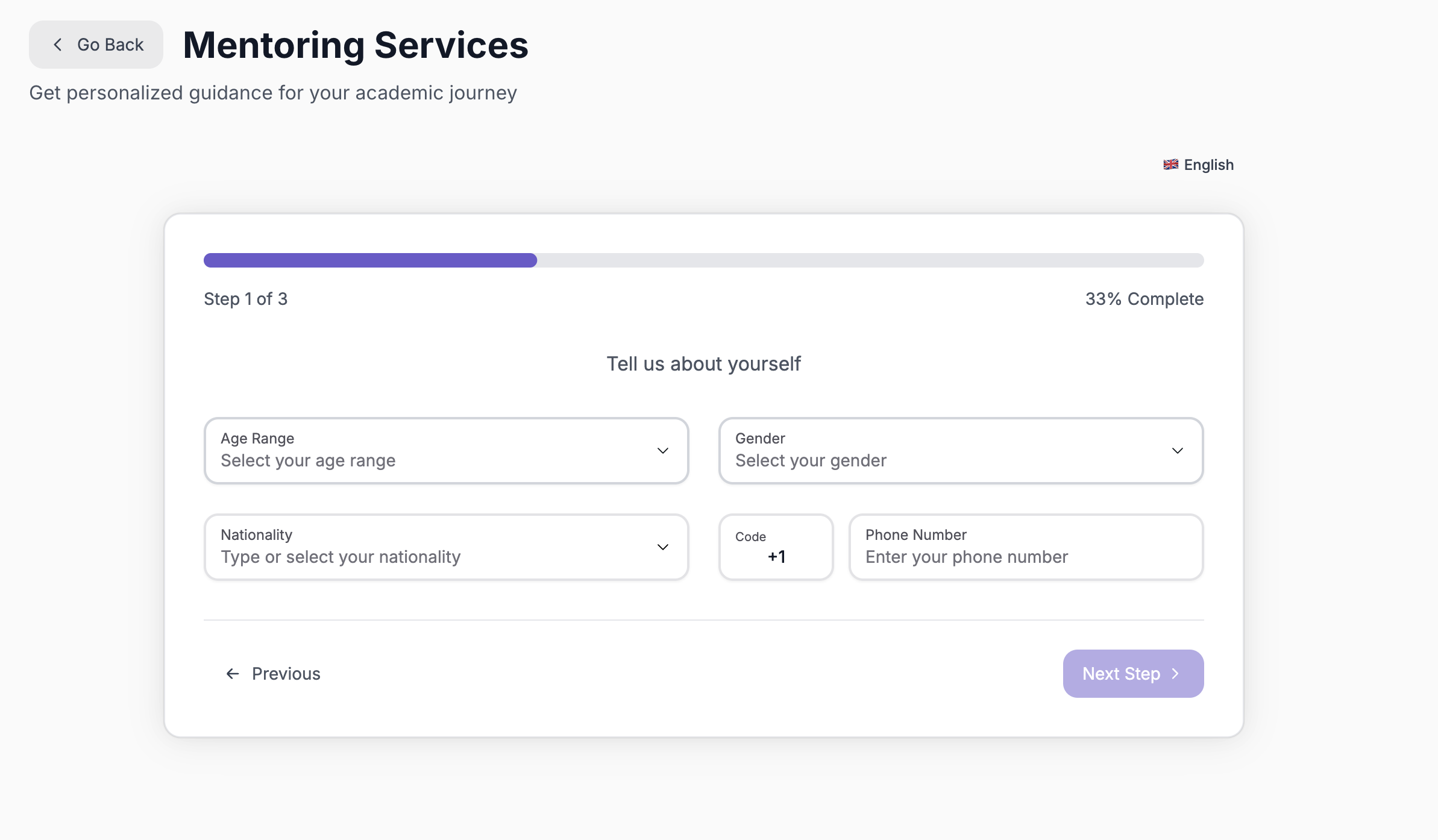Click the Mentoring Services page heading
The image size is (1438, 840).
point(356,45)
